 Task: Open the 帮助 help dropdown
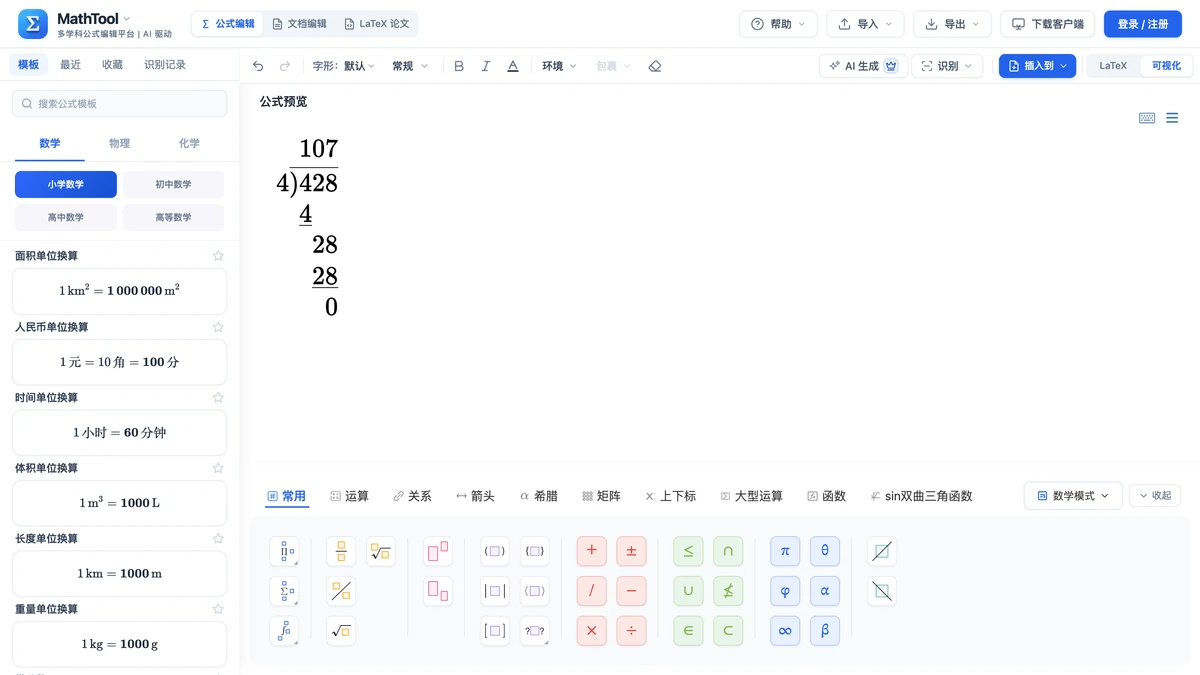point(778,24)
